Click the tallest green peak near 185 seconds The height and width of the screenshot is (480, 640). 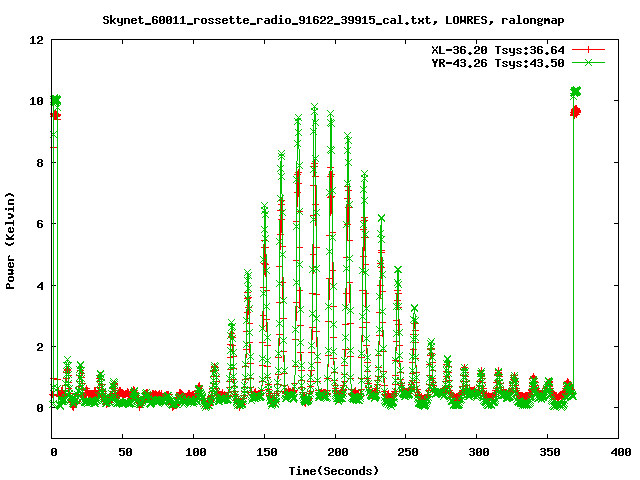314,108
